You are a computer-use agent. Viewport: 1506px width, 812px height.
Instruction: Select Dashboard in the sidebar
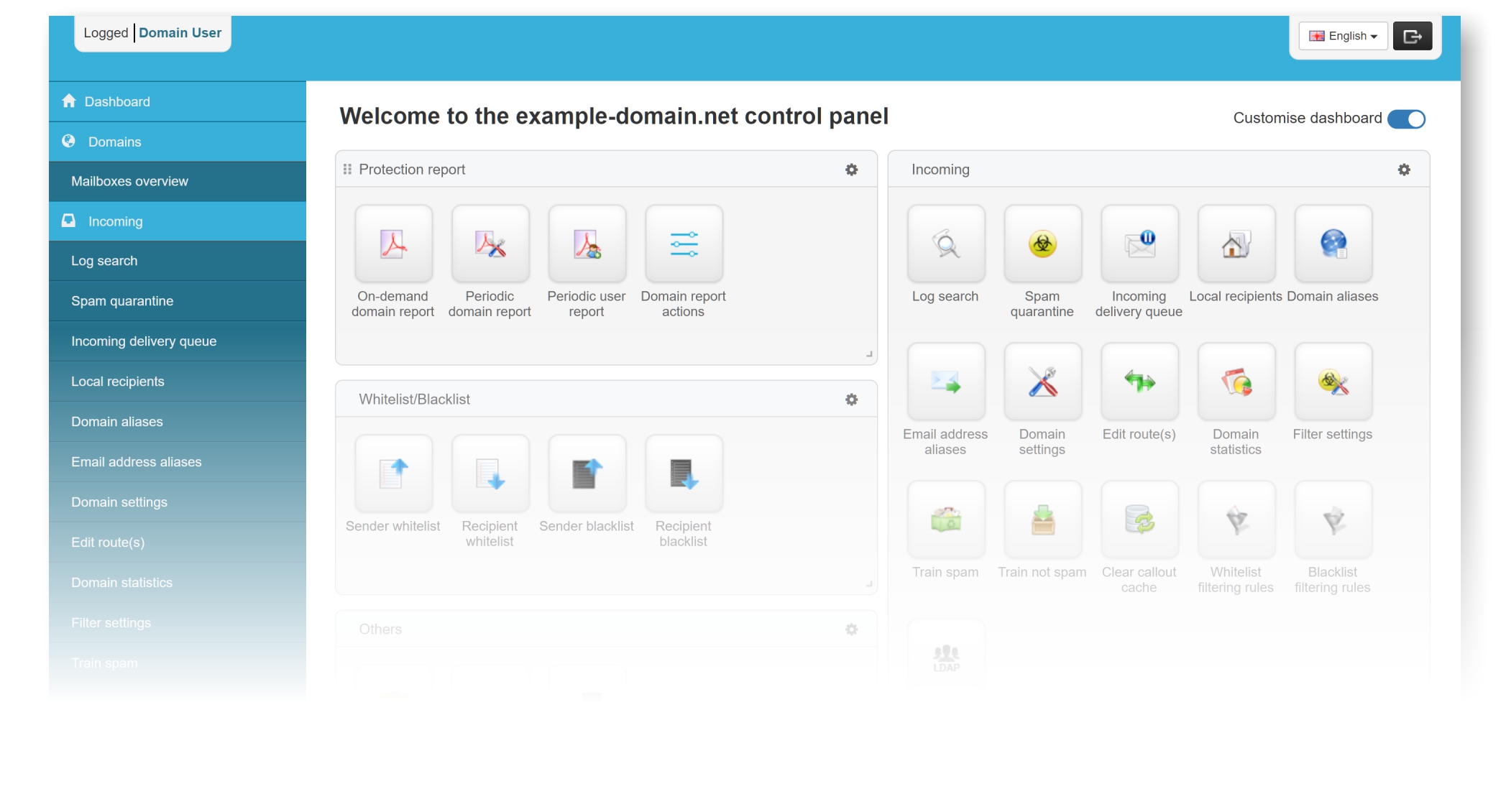pyautogui.click(x=117, y=102)
